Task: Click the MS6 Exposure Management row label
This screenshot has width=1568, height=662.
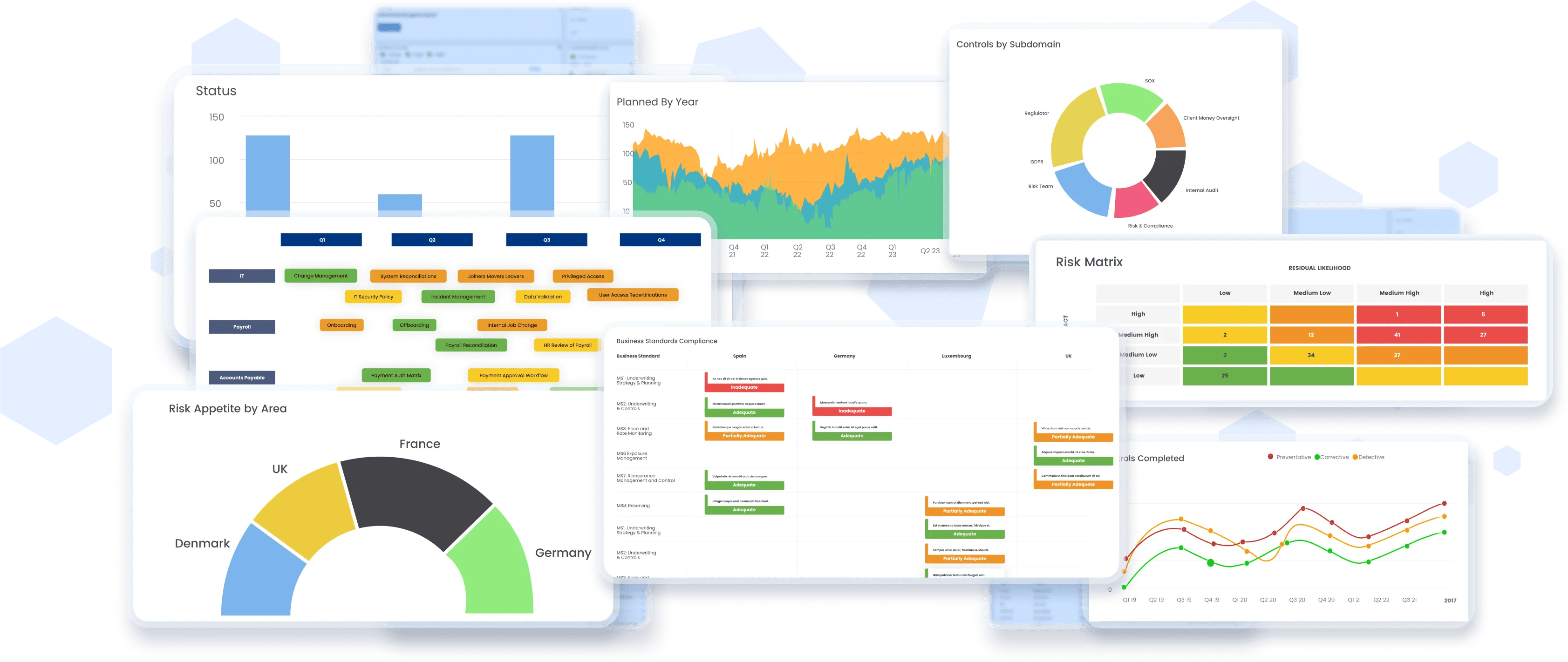Action: click(x=631, y=456)
